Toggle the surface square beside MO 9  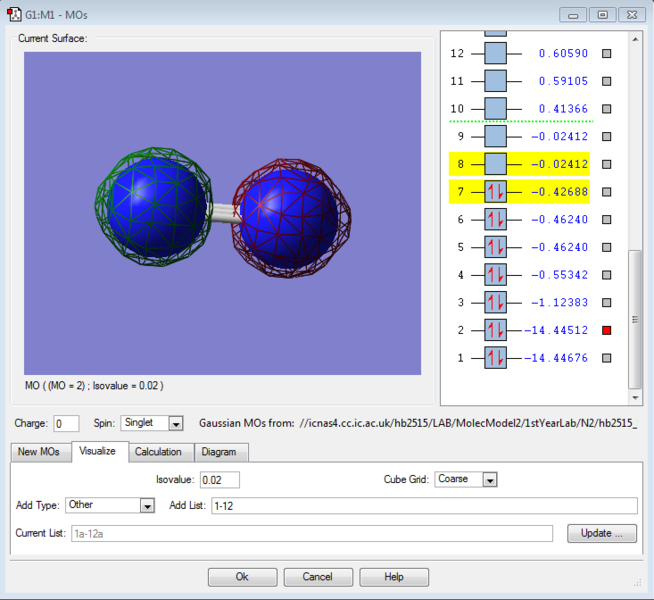point(606,136)
